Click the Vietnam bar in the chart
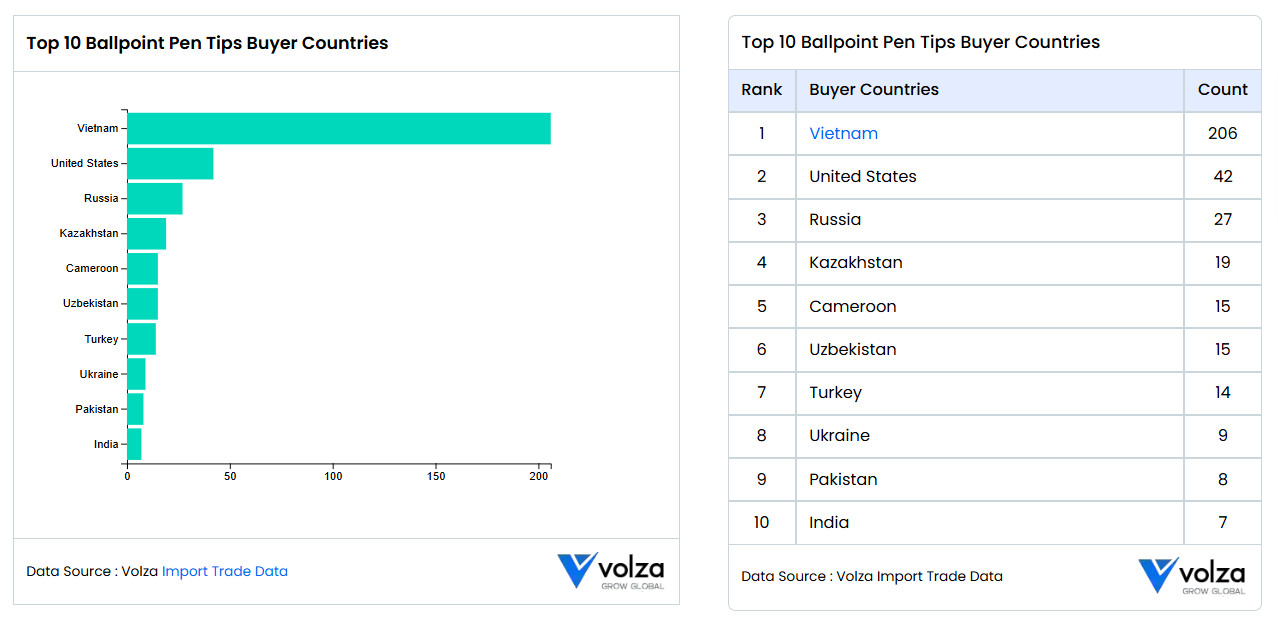This screenshot has width=1278, height=629. pyautogui.click(x=339, y=128)
